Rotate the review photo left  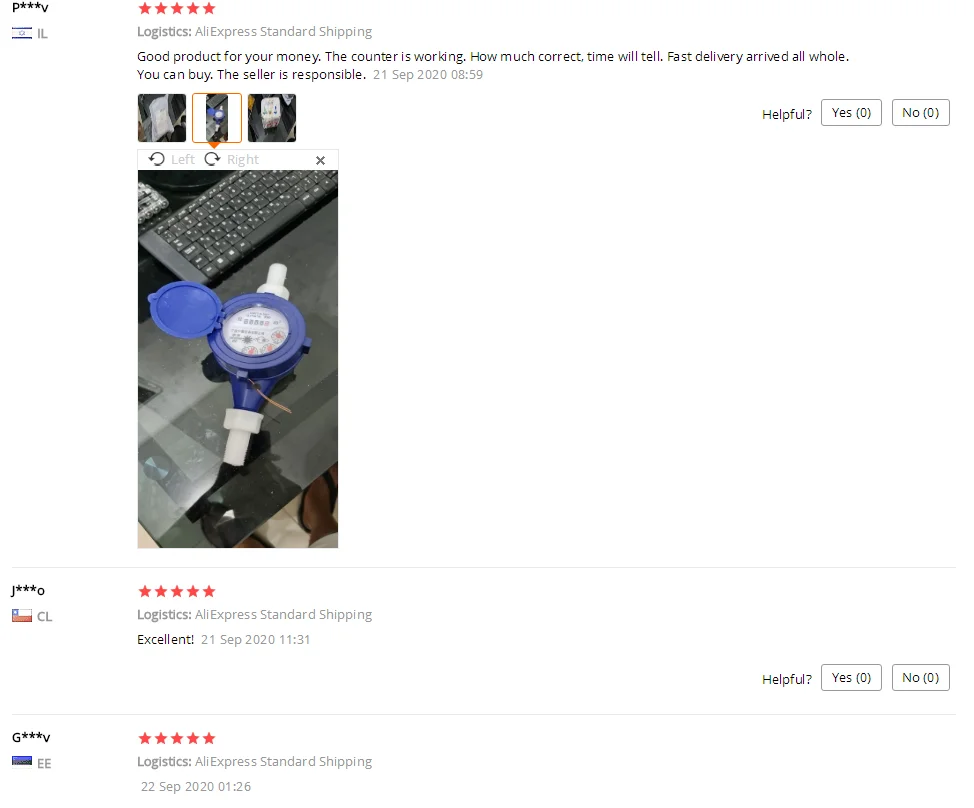(x=172, y=160)
